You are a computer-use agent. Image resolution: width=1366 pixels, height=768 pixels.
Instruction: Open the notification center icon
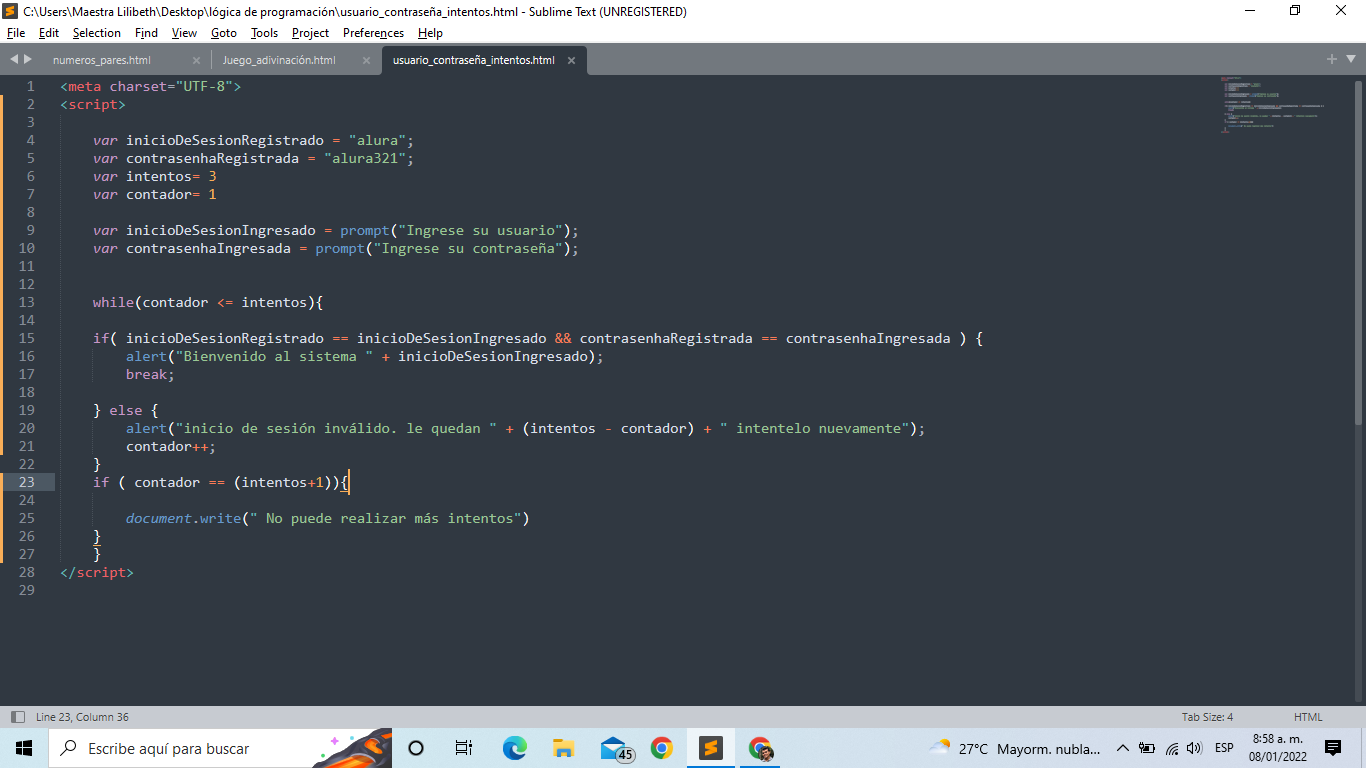pos(1333,748)
